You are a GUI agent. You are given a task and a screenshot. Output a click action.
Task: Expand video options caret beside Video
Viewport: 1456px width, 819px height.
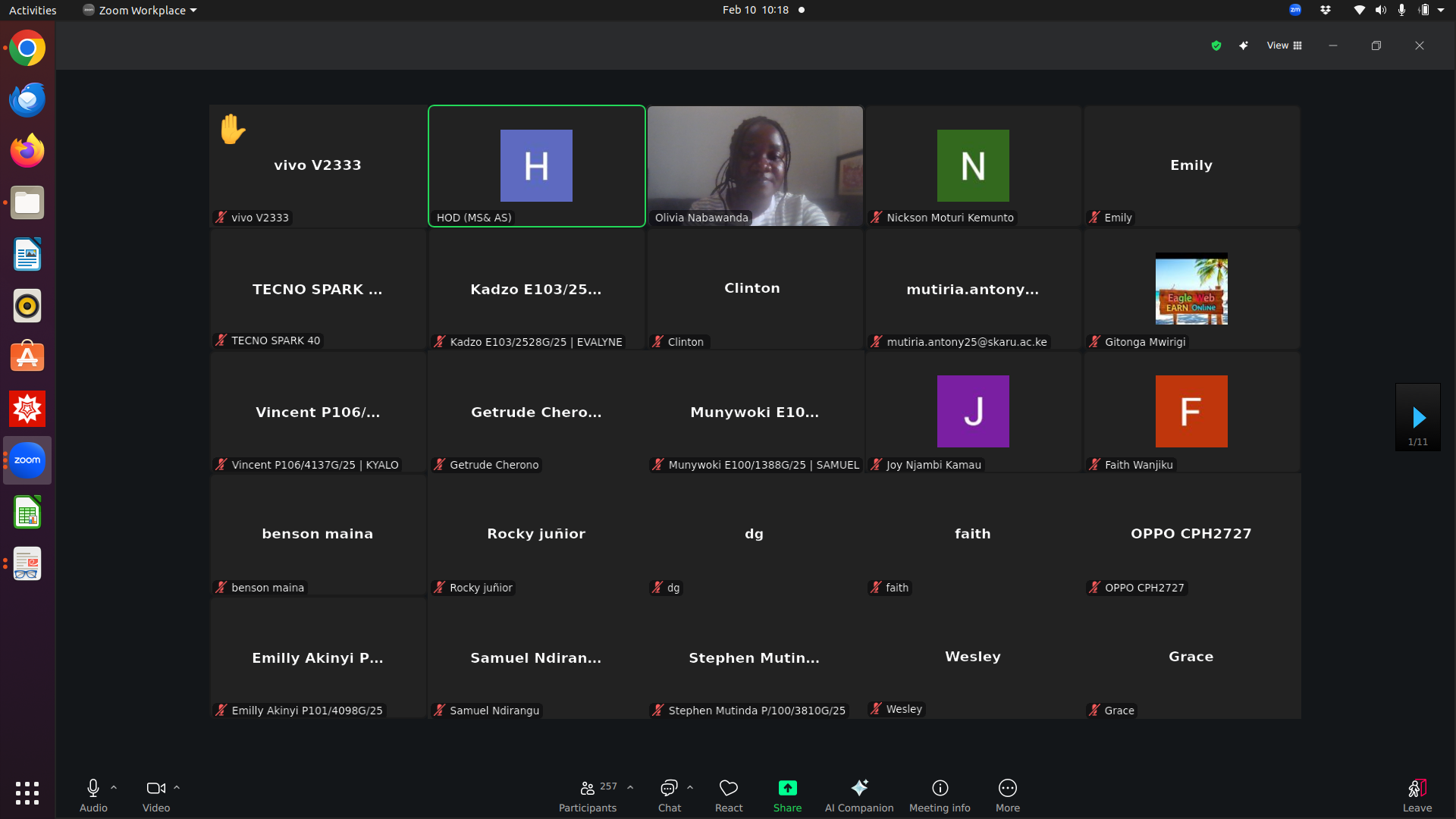pos(177,788)
